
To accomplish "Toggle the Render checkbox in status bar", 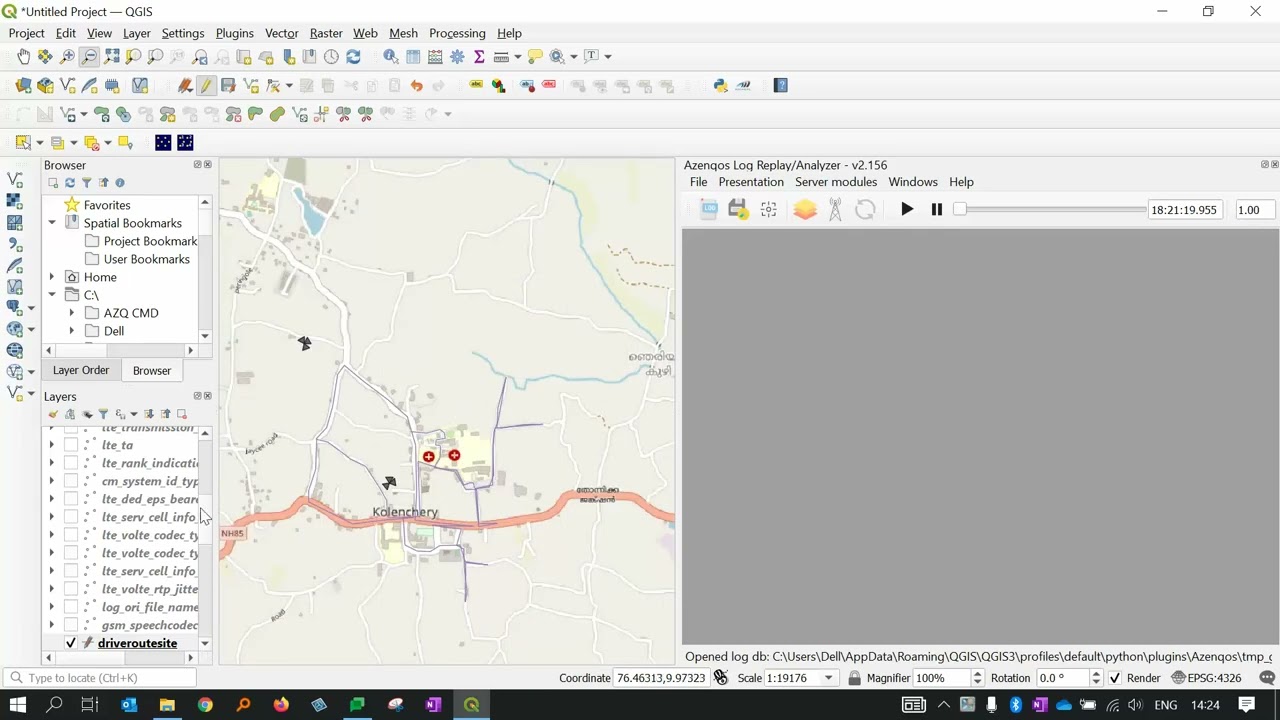I will click(1115, 678).
